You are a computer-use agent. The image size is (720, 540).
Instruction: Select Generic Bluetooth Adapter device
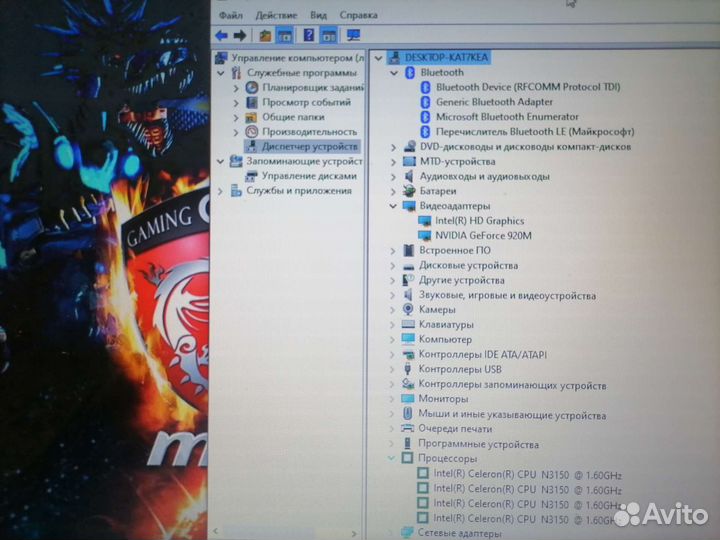point(494,102)
